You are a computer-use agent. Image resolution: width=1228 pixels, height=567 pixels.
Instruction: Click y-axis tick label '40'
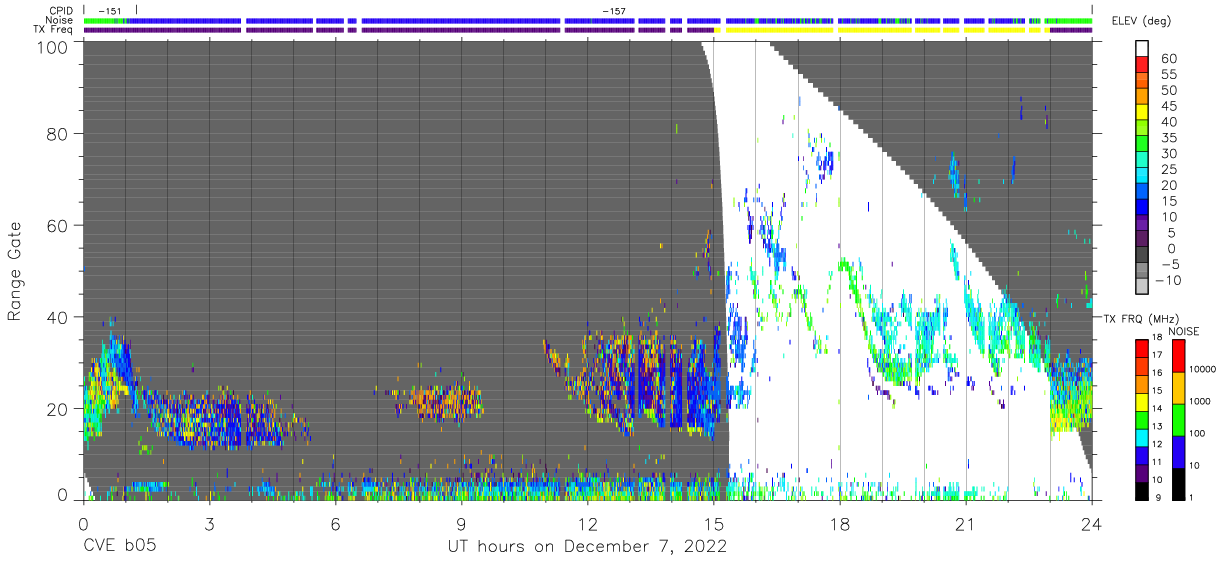pos(58,317)
